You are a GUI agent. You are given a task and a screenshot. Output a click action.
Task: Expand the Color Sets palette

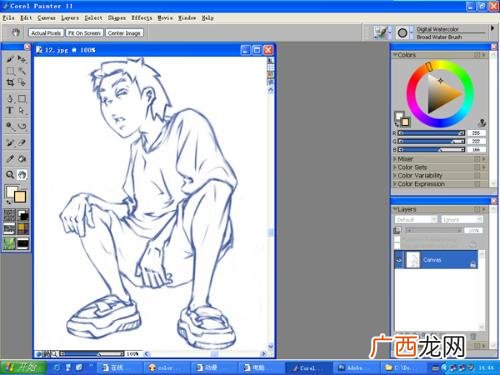click(x=395, y=167)
